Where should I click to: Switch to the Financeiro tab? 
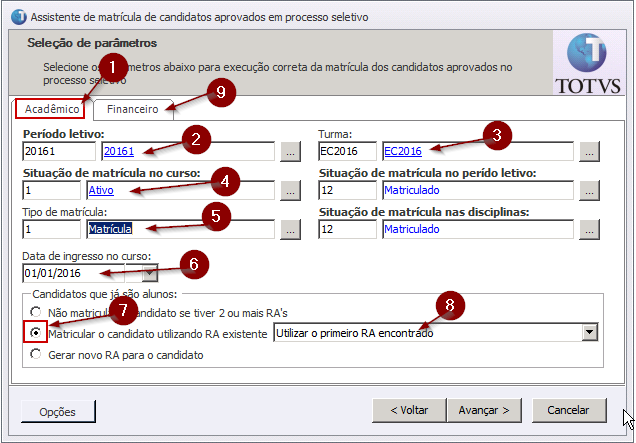(x=133, y=108)
